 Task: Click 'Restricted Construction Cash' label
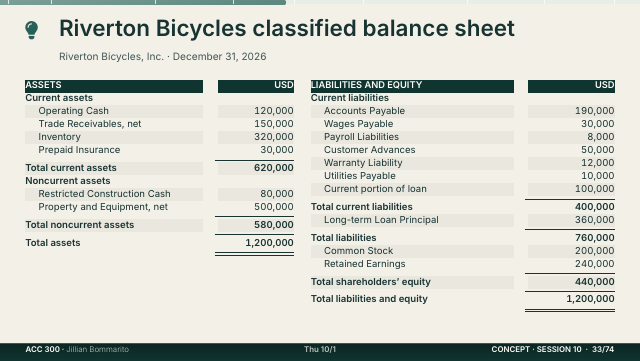click(x=104, y=194)
